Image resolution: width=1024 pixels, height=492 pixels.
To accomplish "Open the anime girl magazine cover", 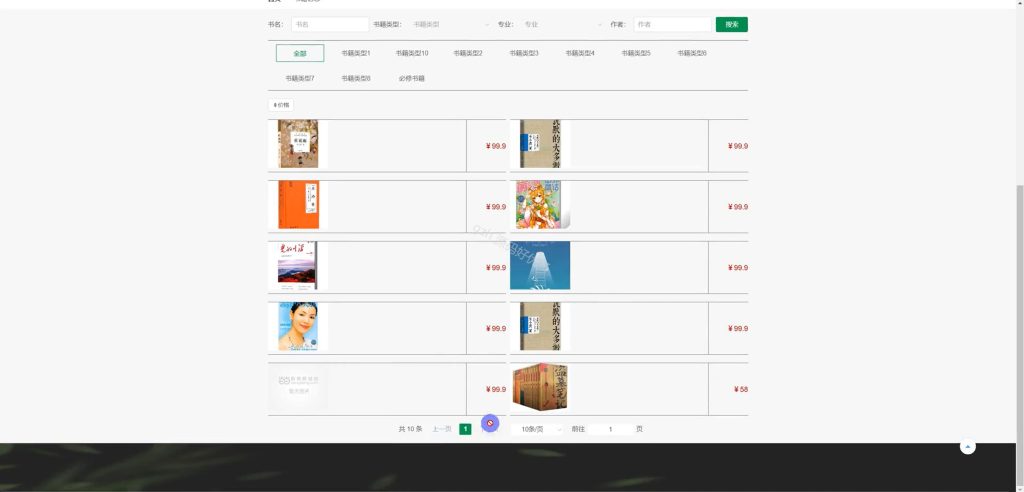I will pyautogui.click(x=540, y=205).
